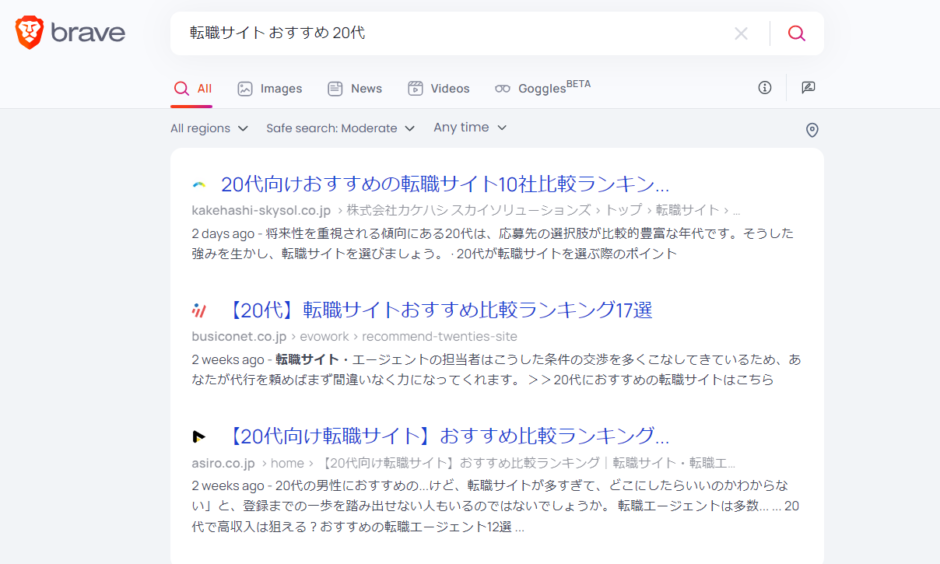Open the info circle icon
Image resolution: width=940 pixels, height=564 pixels.
coord(764,88)
